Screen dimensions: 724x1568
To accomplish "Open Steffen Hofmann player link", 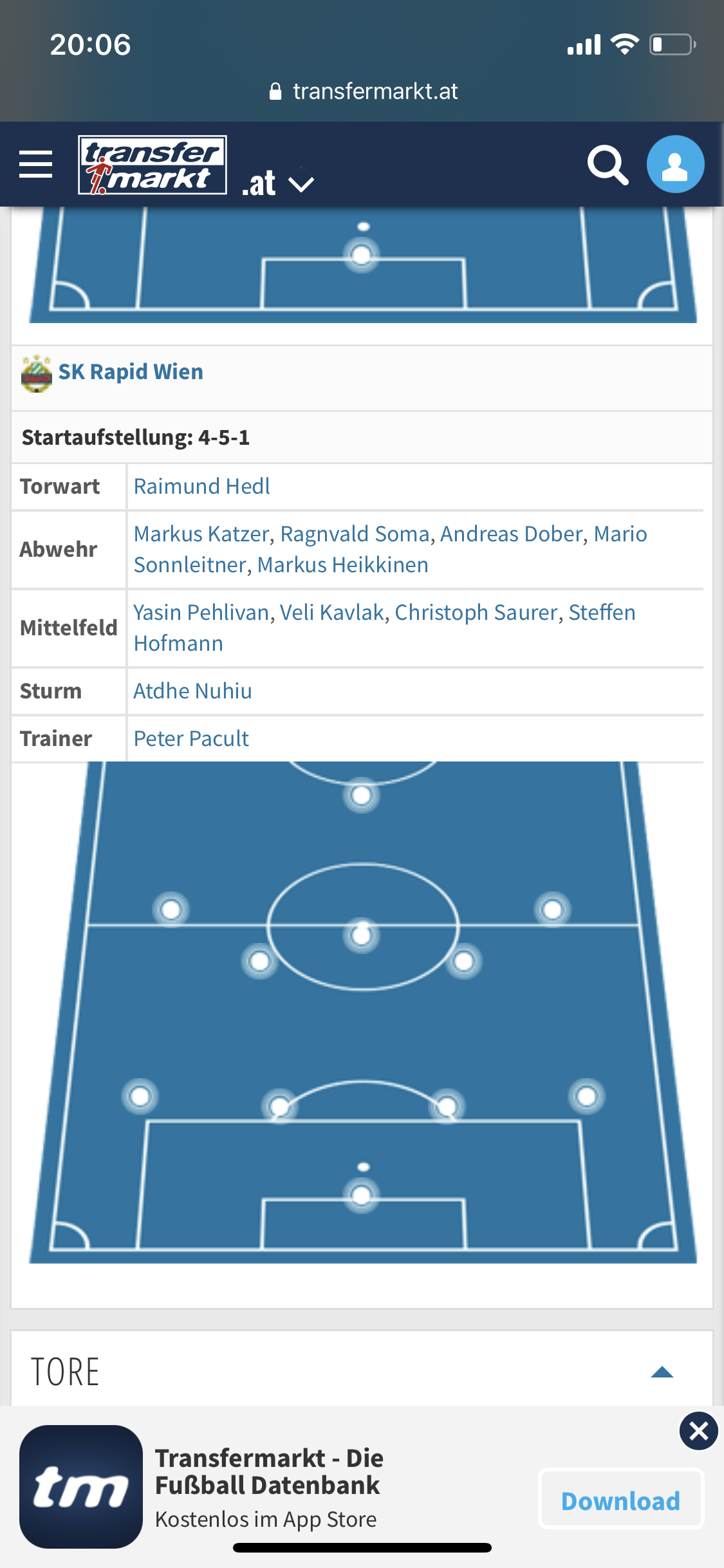I will click(384, 628).
